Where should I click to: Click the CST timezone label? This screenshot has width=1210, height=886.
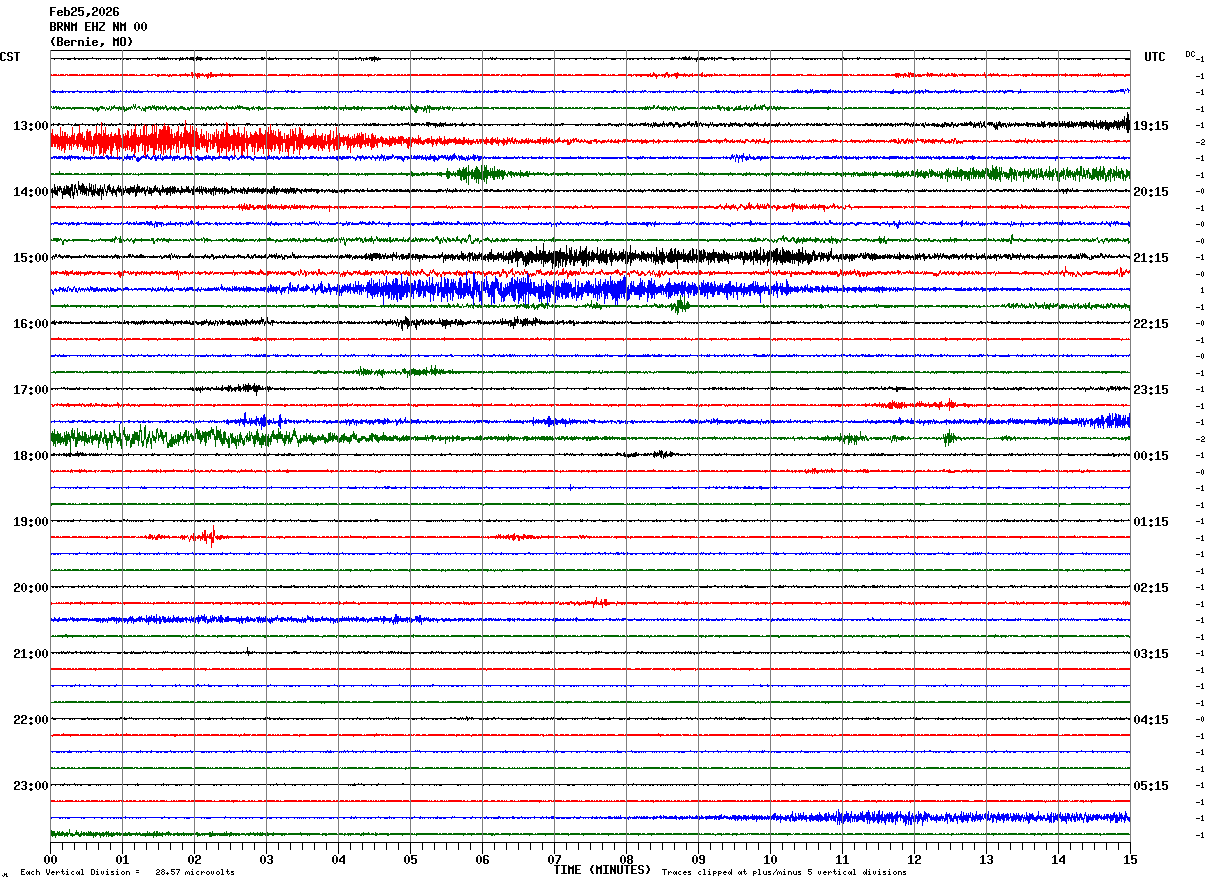click(10, 57)
